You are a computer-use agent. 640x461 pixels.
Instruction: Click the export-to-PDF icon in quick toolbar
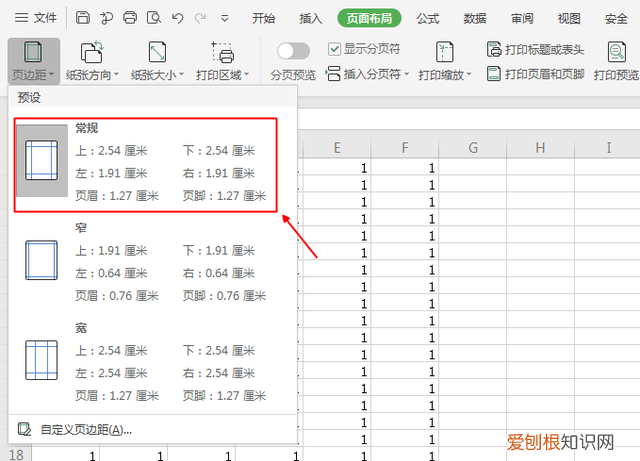pos(107,18)
